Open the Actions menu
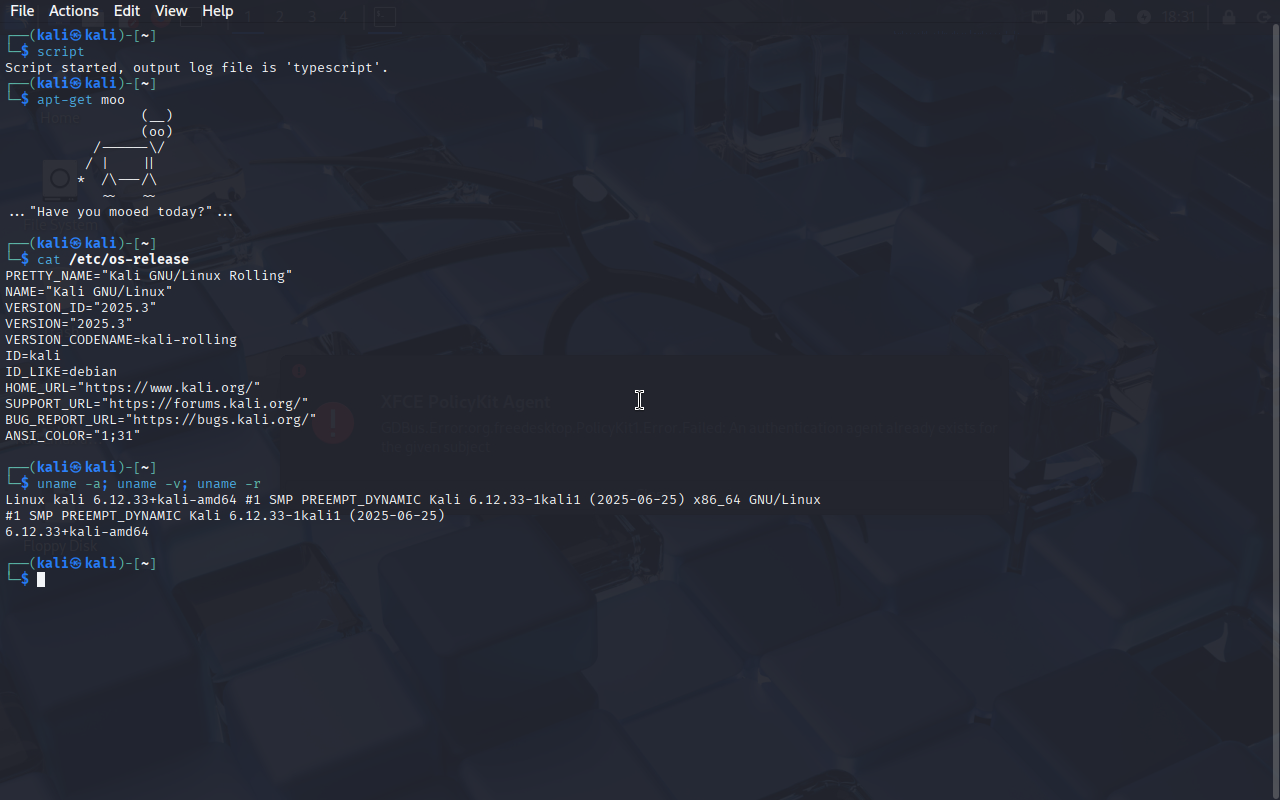This screenshot has height=800, width=1280. point(74,11)
